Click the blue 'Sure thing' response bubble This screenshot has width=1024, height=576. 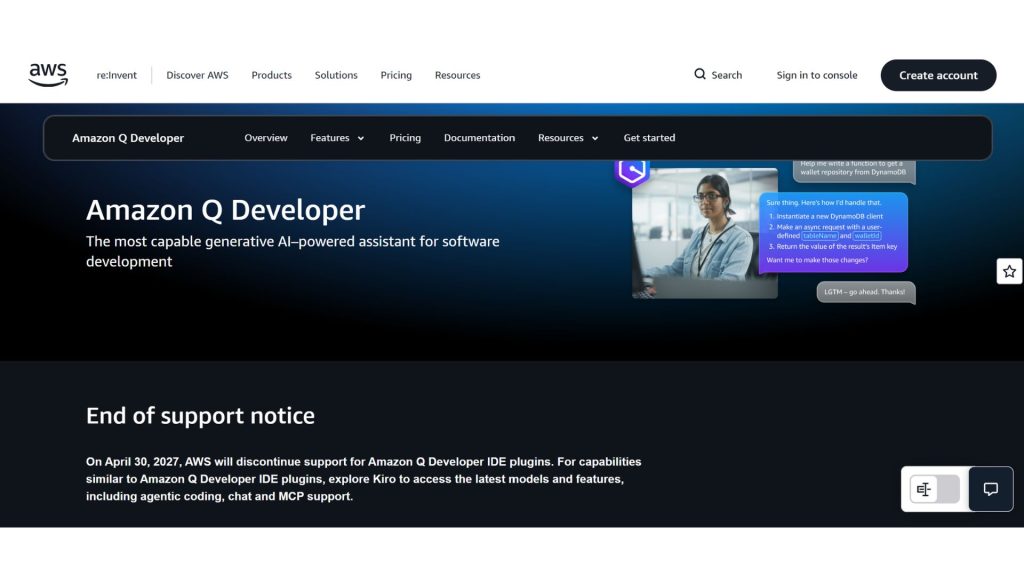[833, 232]
